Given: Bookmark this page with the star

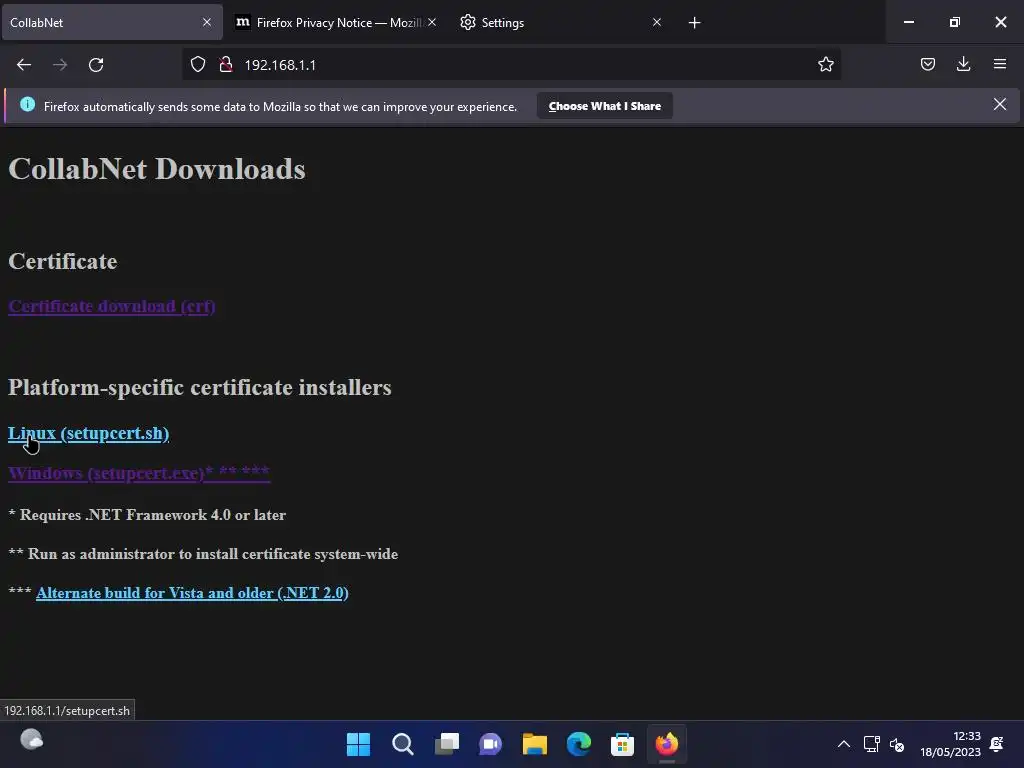Looking at the screenshot, I should click(825, 64).
